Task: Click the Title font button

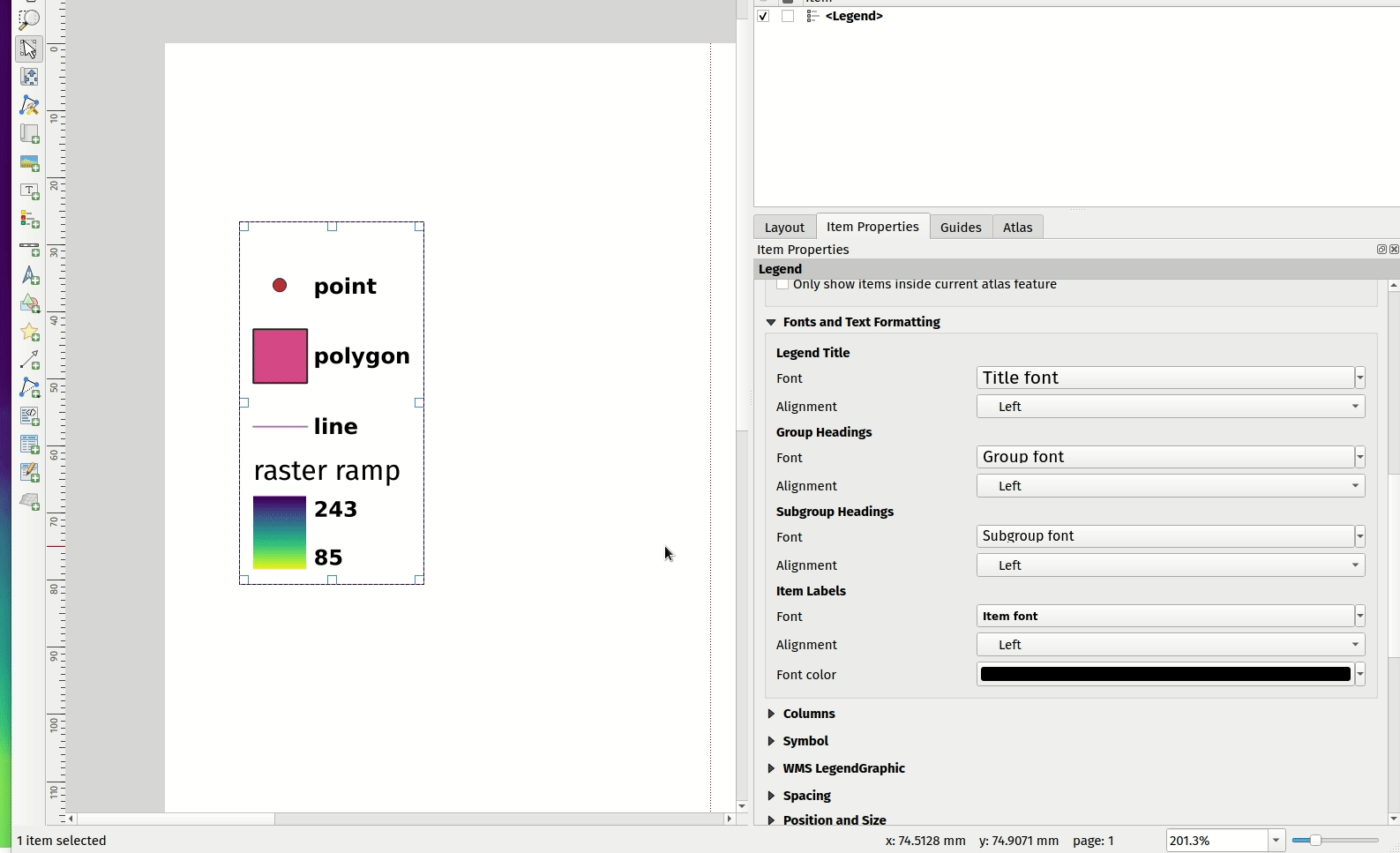Action: coord(1164,378)
